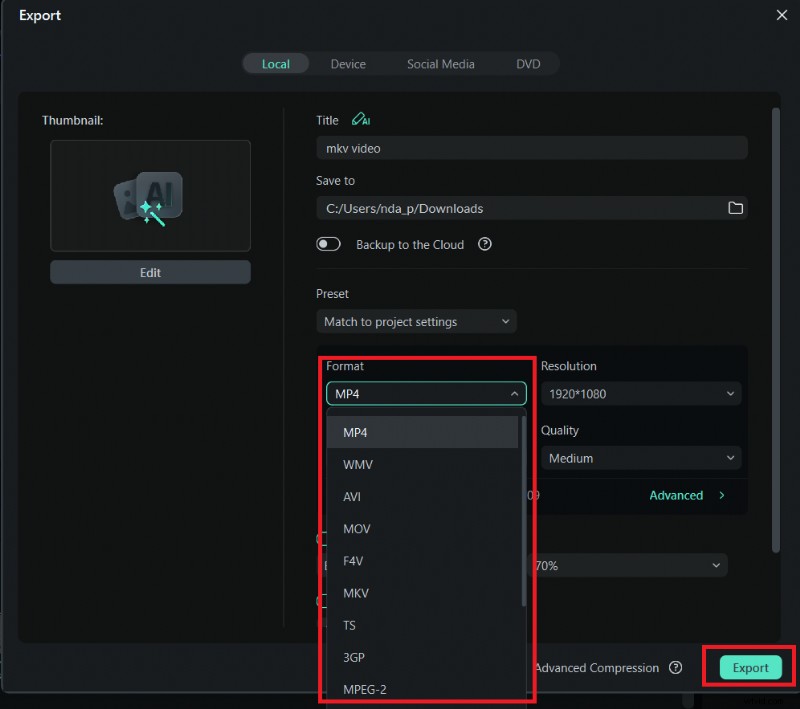The width and height of the screenshot is (800, 709).
Task: Switch to the Device tab
Action: 348,63
